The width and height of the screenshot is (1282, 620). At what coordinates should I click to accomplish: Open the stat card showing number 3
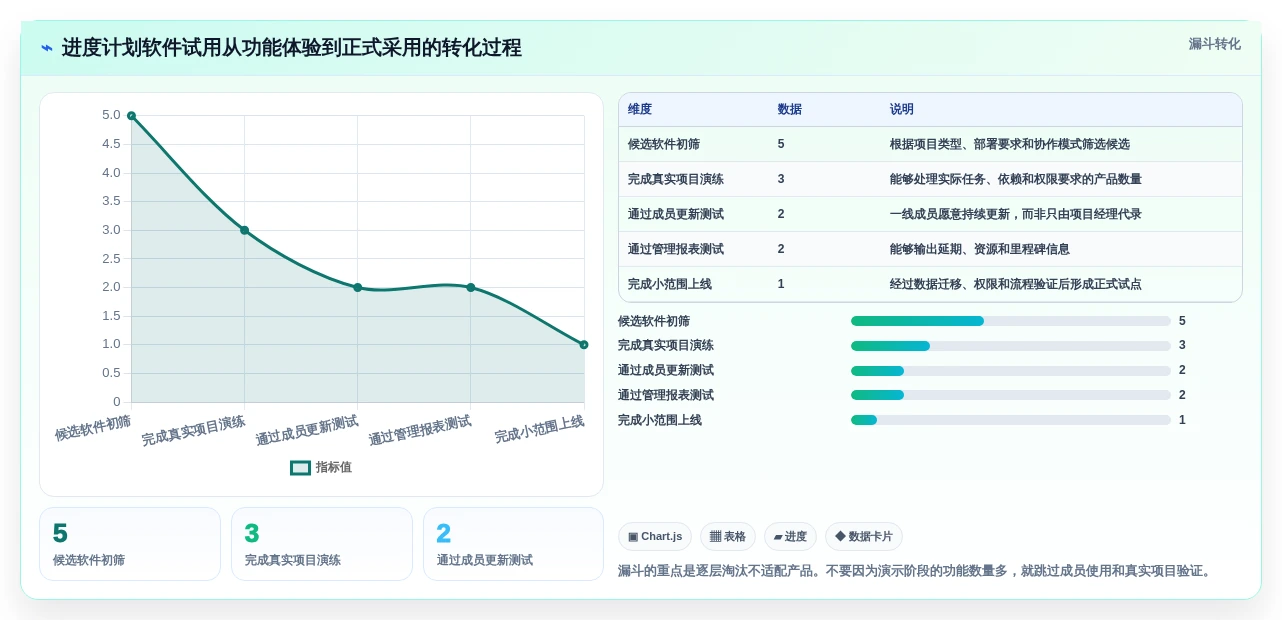click(322, 544)
